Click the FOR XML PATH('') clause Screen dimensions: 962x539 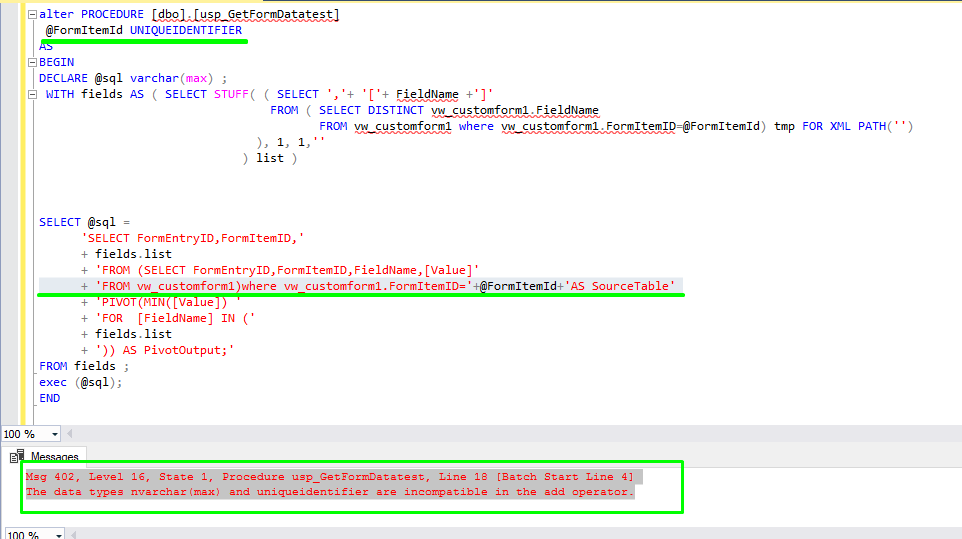[x=857, y=126]
